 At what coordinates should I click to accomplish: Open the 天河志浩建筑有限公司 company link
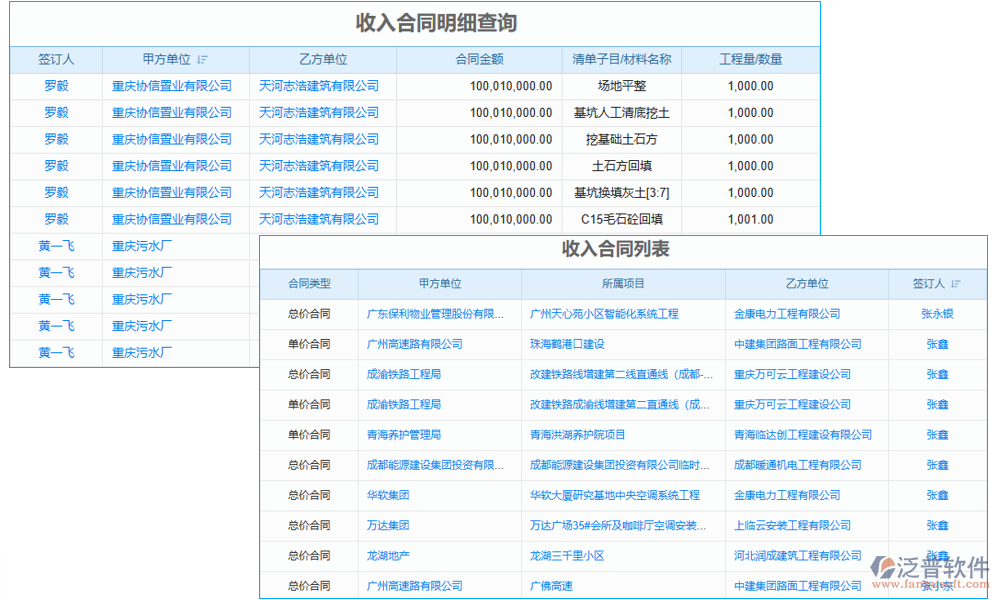coord(318,86)
